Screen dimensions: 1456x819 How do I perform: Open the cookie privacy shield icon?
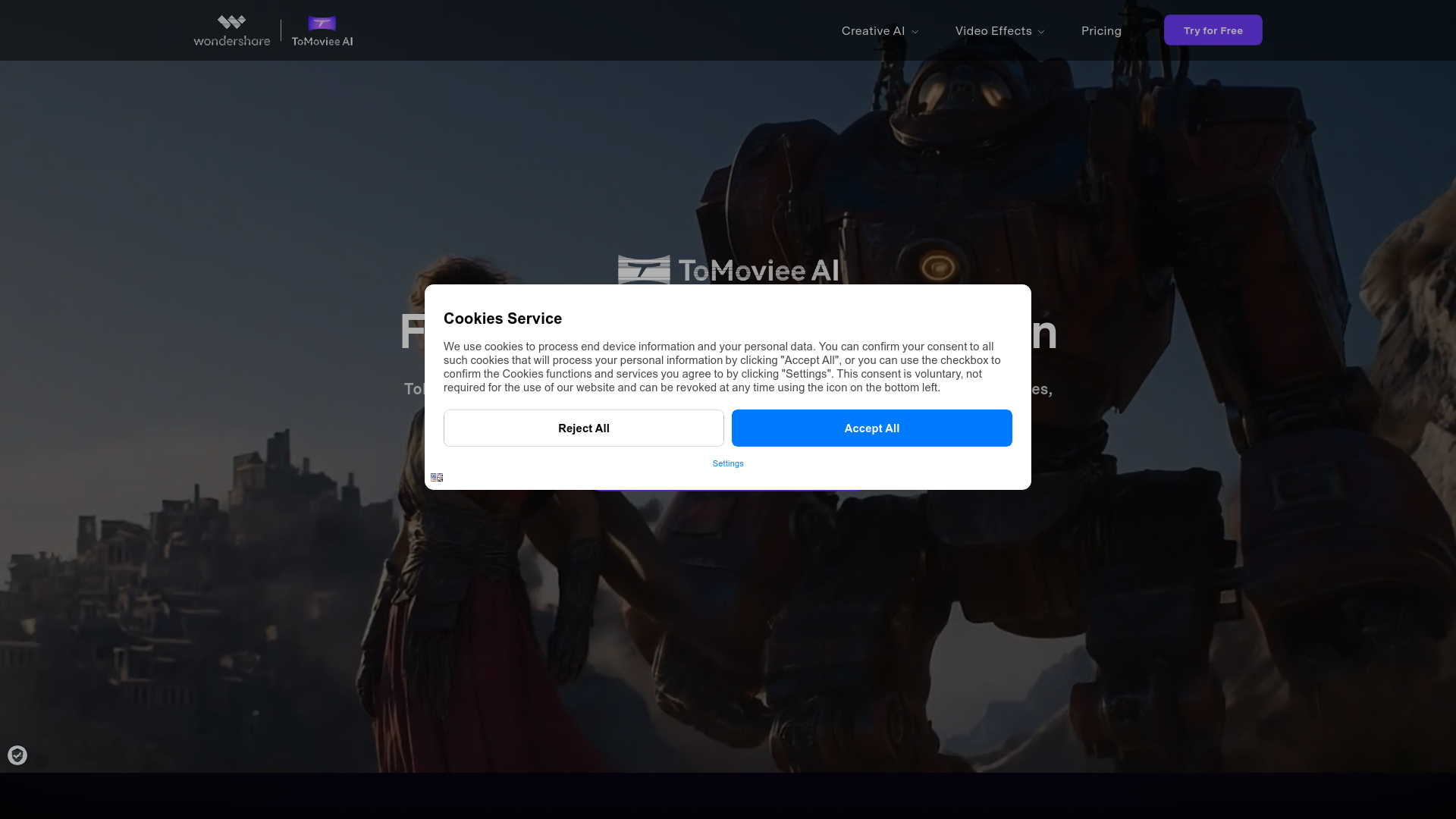[x=17, y=755]
